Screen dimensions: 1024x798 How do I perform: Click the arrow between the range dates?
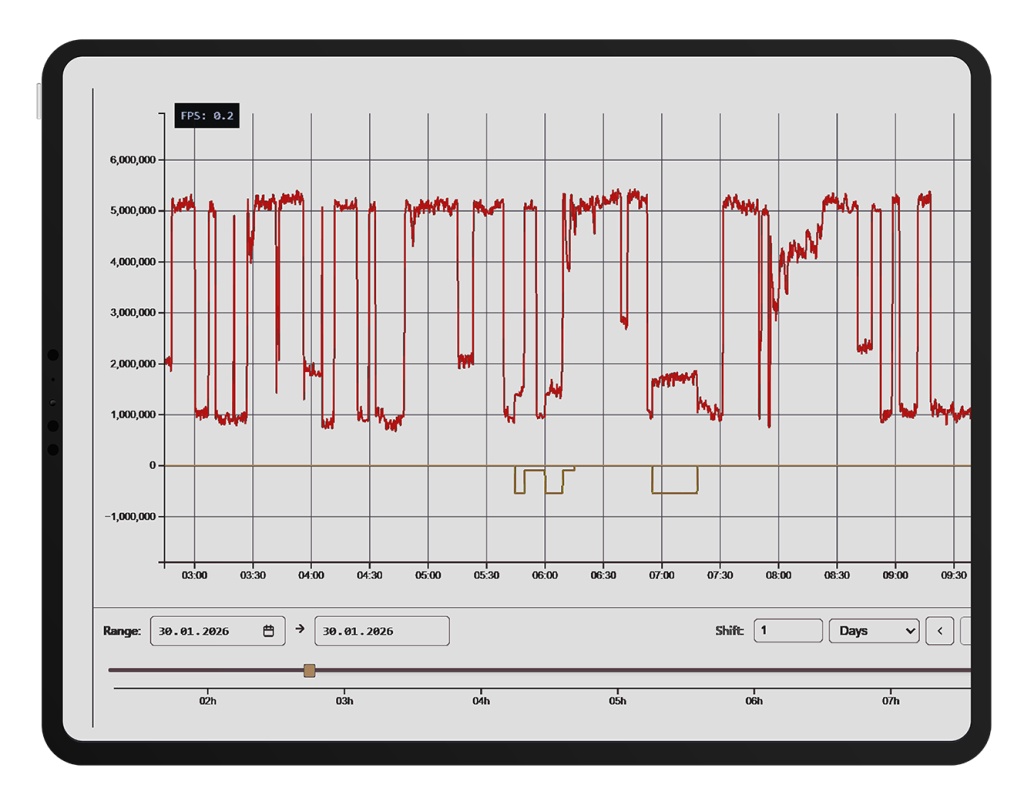coord(300,630)
